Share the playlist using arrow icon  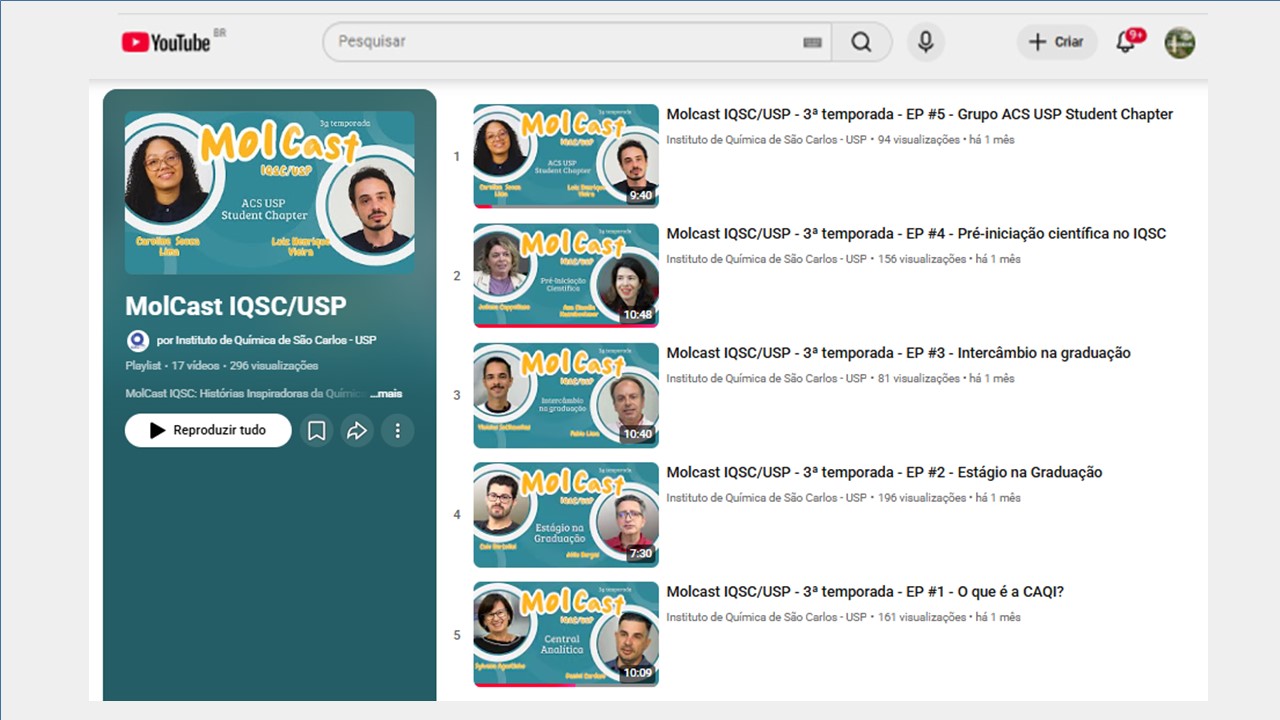(357, 431)
